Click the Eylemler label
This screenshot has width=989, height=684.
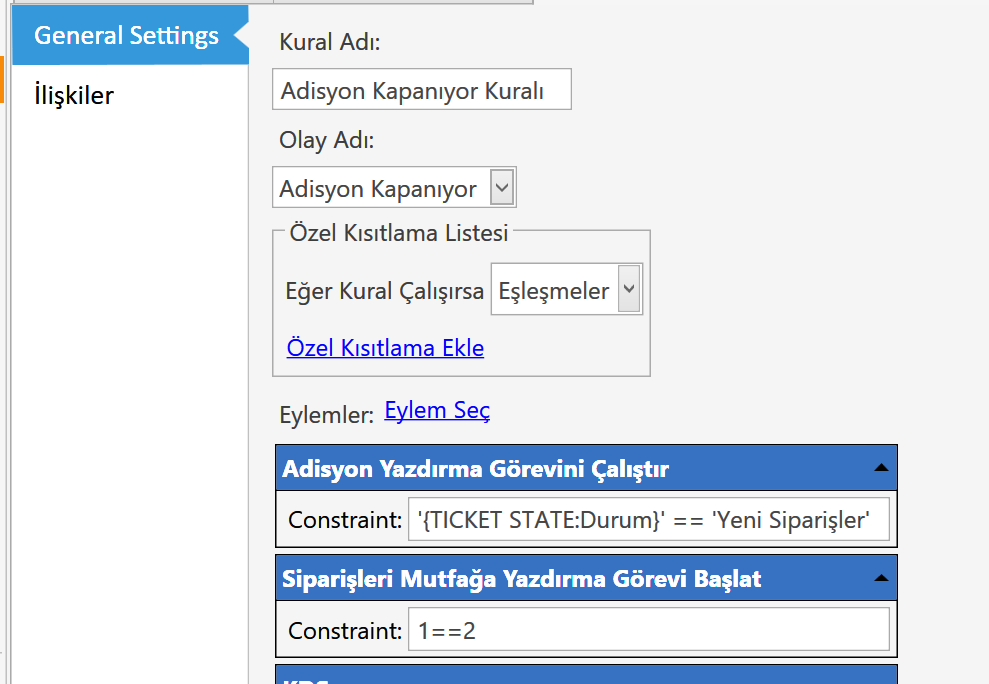(x=327, y=415)
